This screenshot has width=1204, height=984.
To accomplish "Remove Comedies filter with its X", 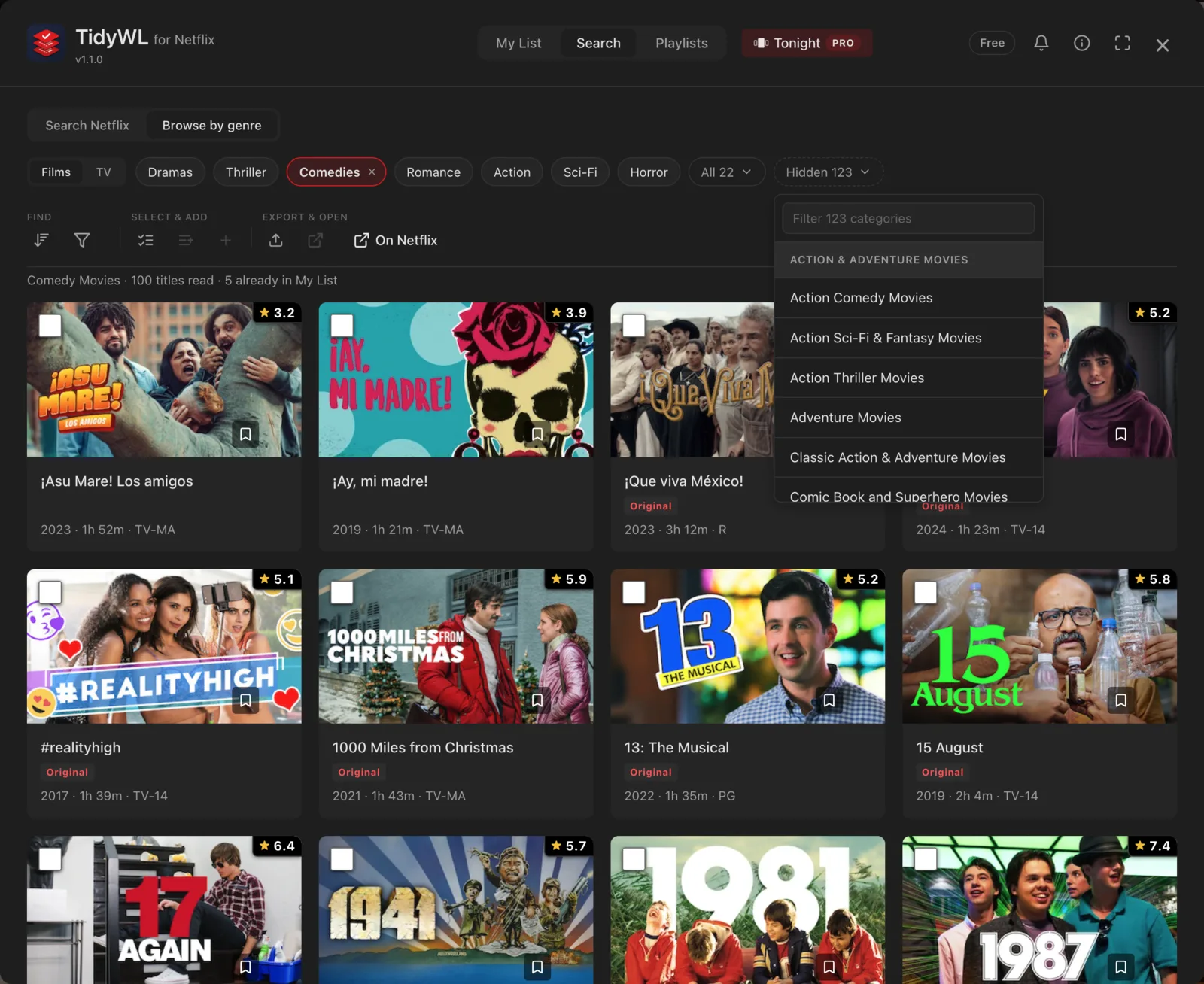I will (x=372, y=172).
